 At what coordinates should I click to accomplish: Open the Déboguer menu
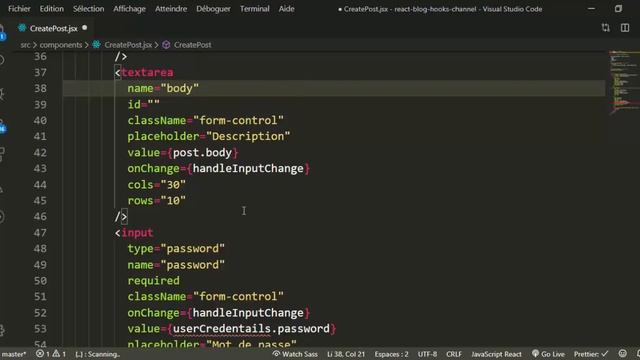[213, 9]
